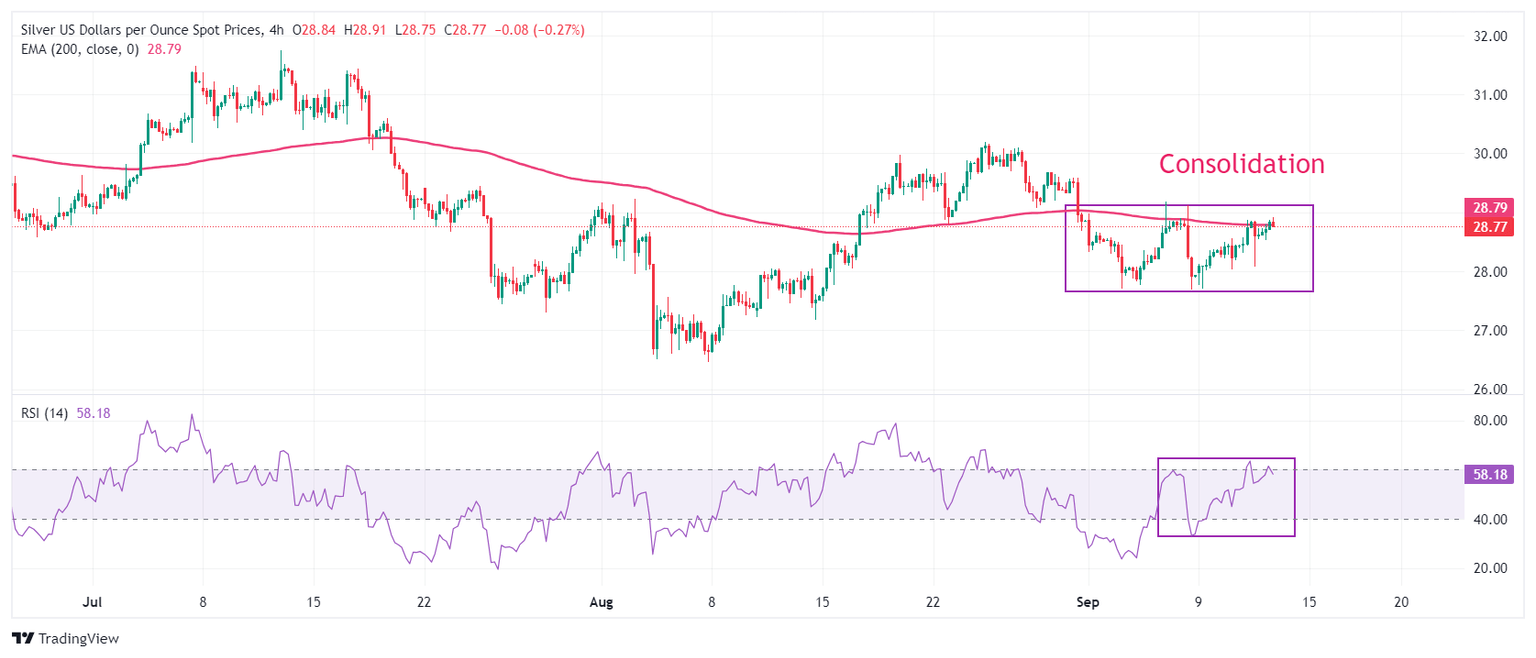
Task: Click the 26.00 level on price axis
Action: pos(1491,389)
